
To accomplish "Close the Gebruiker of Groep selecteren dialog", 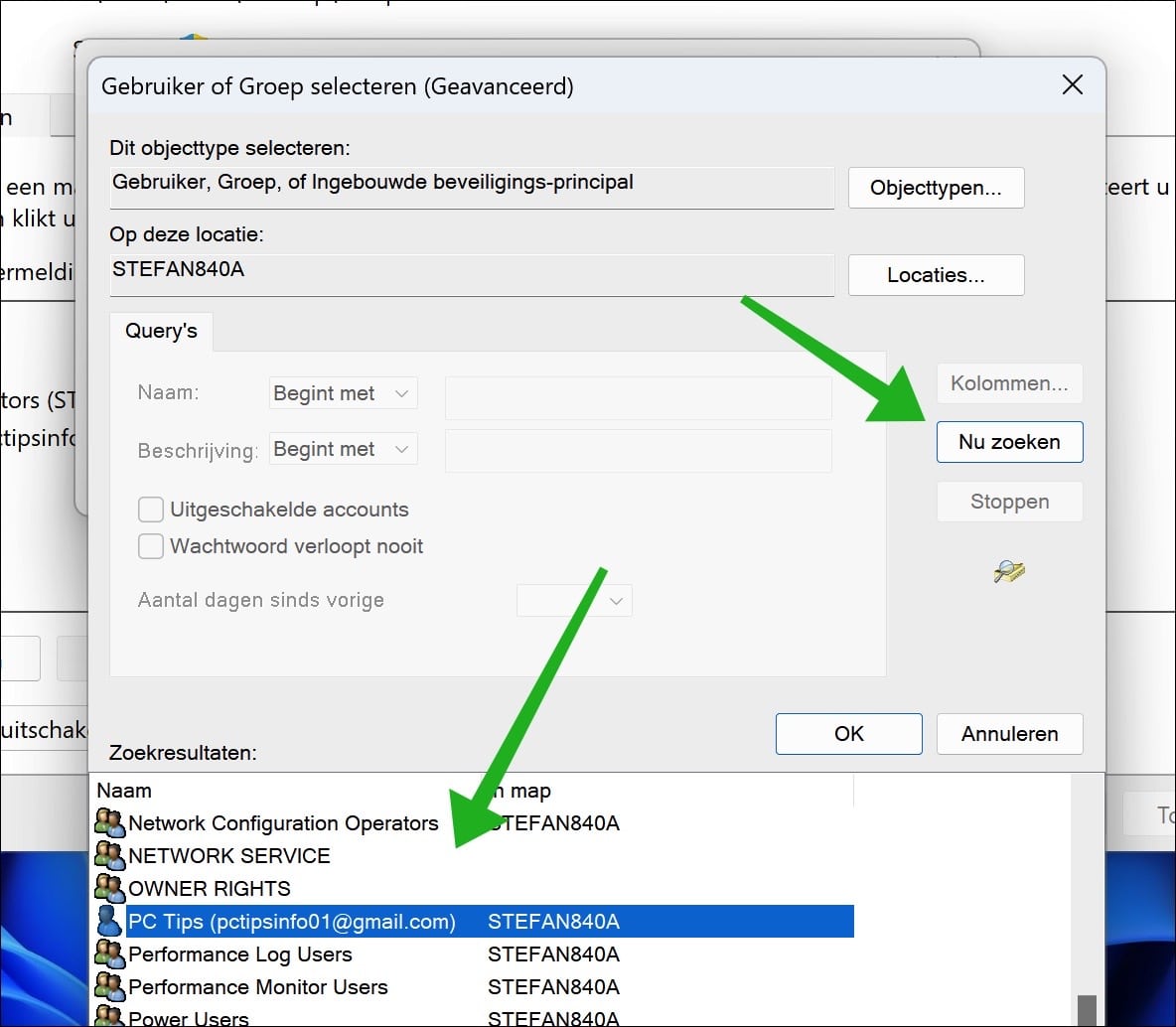I will tap(1073, 84).
